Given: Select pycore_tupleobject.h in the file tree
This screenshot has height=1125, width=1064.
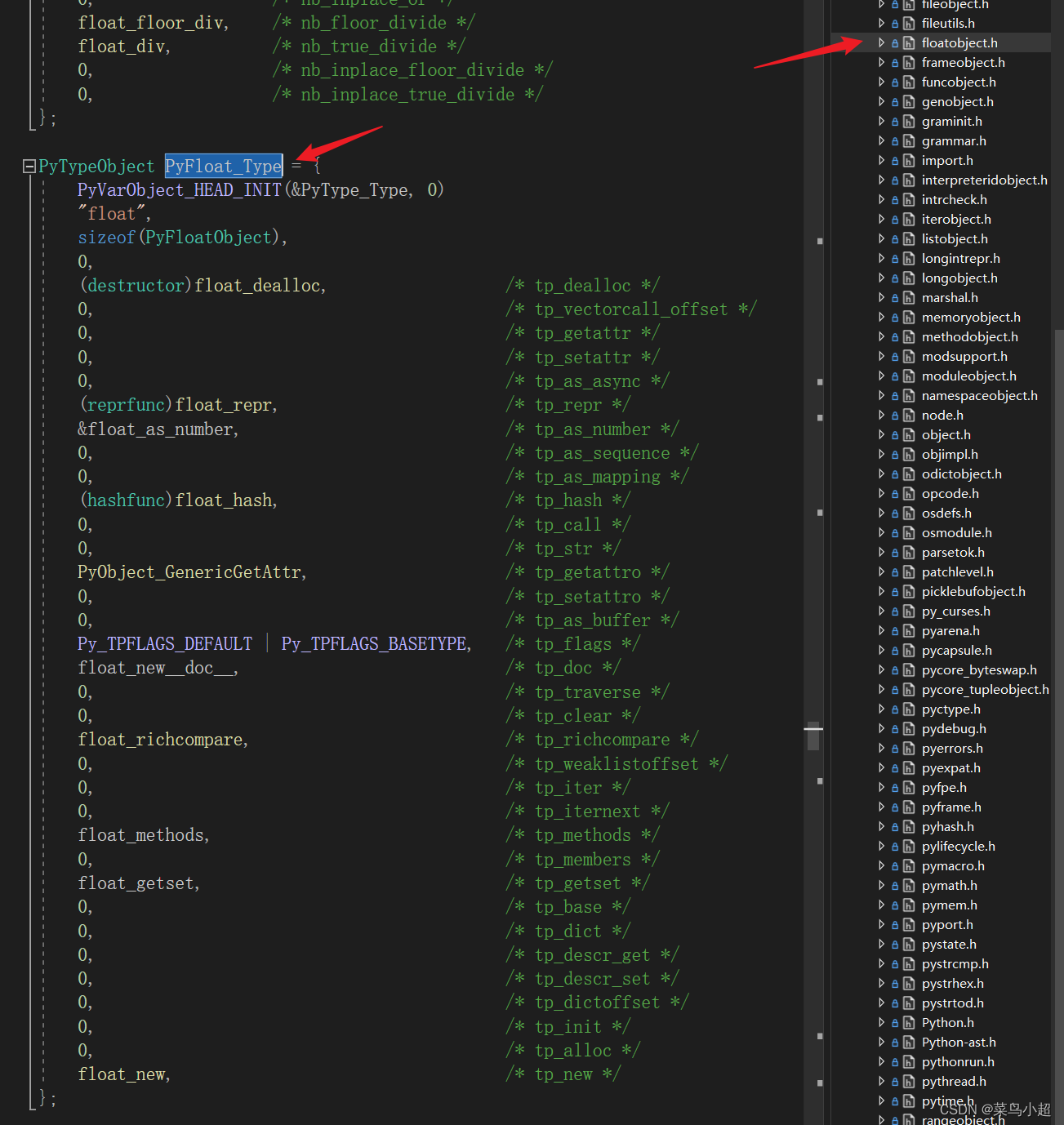Looking at the screenshot, I should 985,689.
